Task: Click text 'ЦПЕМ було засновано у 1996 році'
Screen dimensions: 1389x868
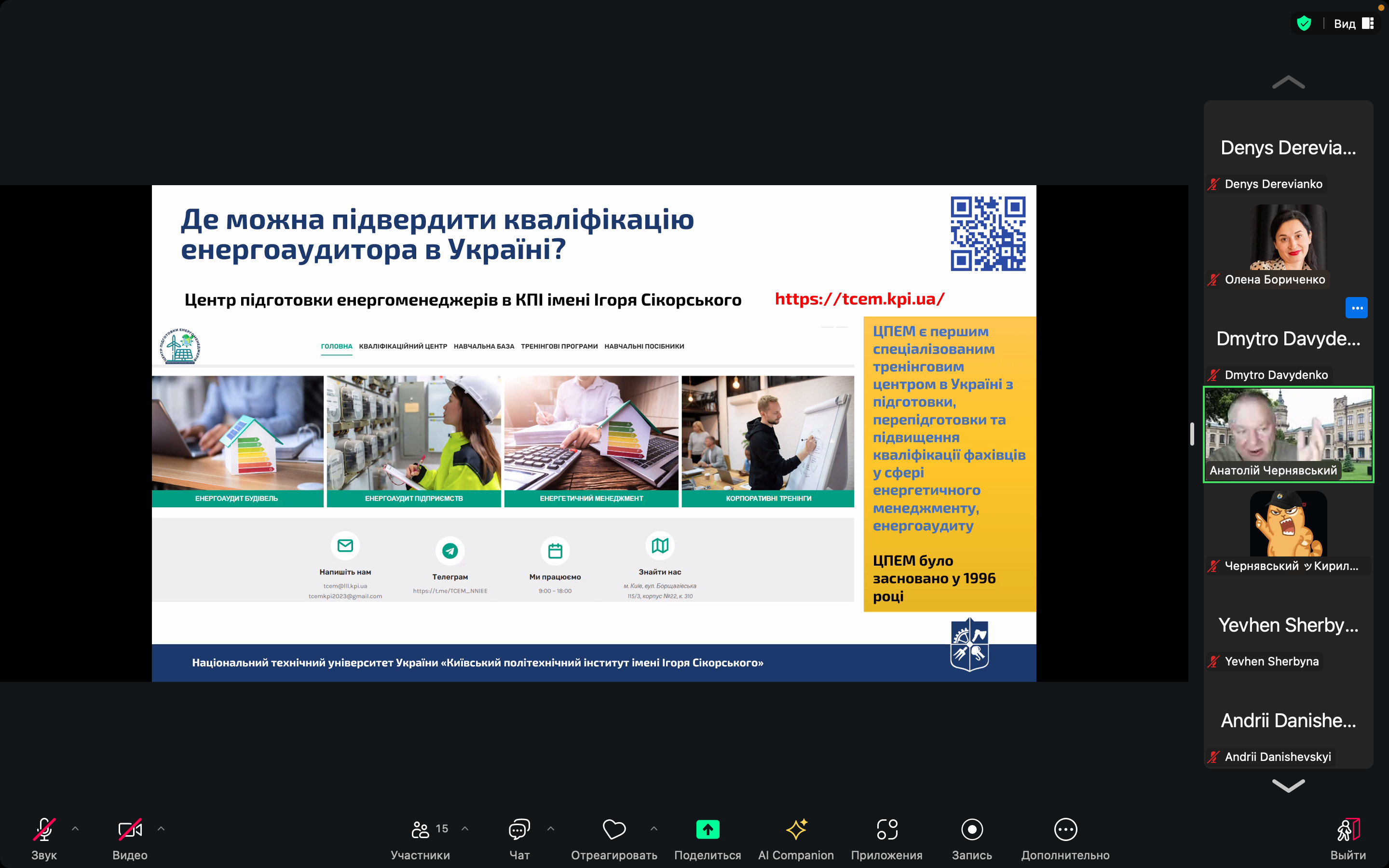Action: [x=934, y=578]
